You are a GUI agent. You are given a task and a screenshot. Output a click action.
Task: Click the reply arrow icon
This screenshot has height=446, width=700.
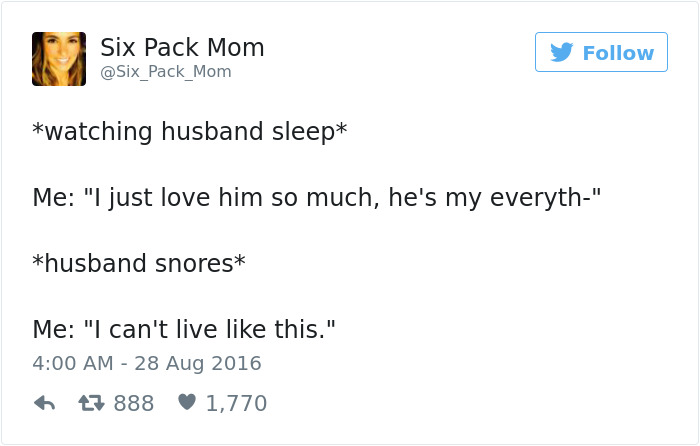44,404
